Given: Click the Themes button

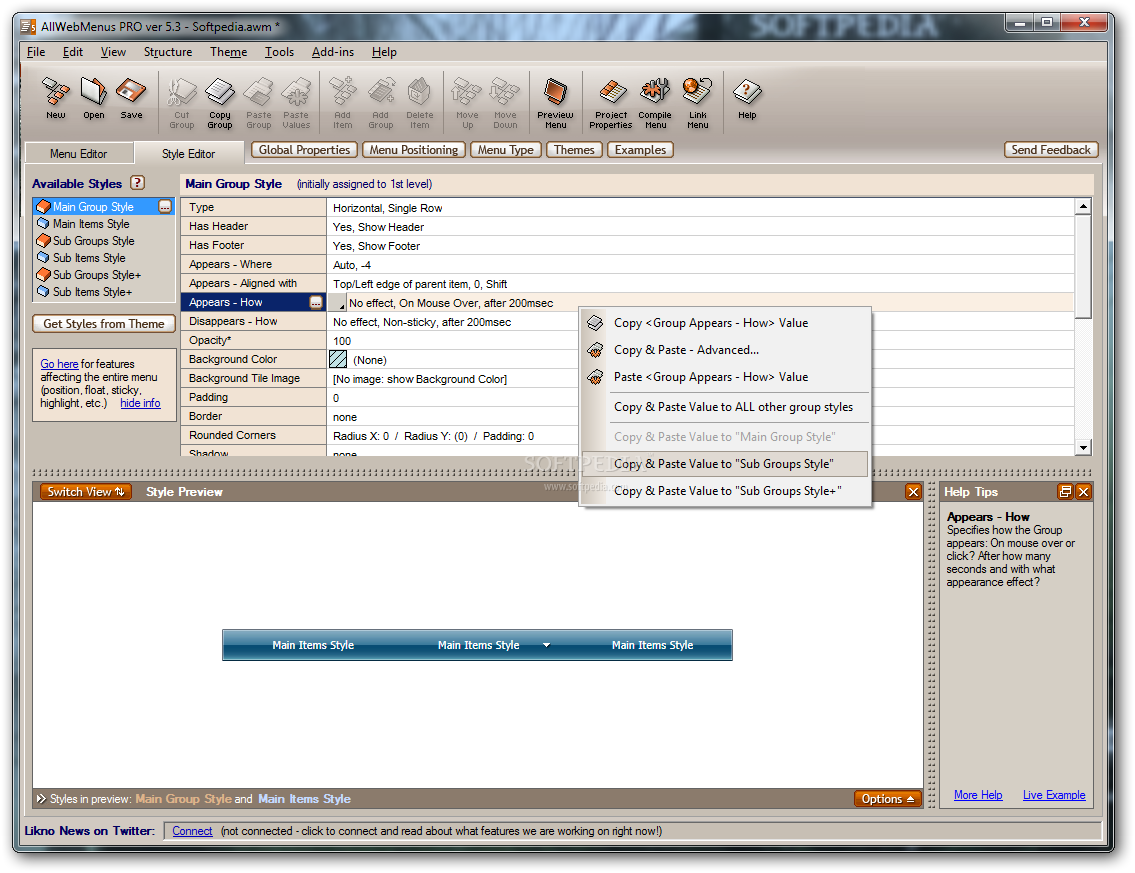Looking at the screenshot, I should click(574, 150).
